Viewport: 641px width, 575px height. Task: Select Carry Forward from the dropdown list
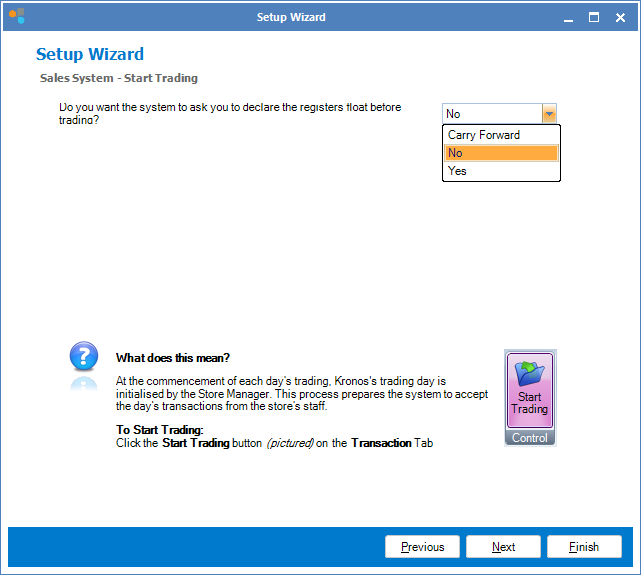(x=484, y=135)
